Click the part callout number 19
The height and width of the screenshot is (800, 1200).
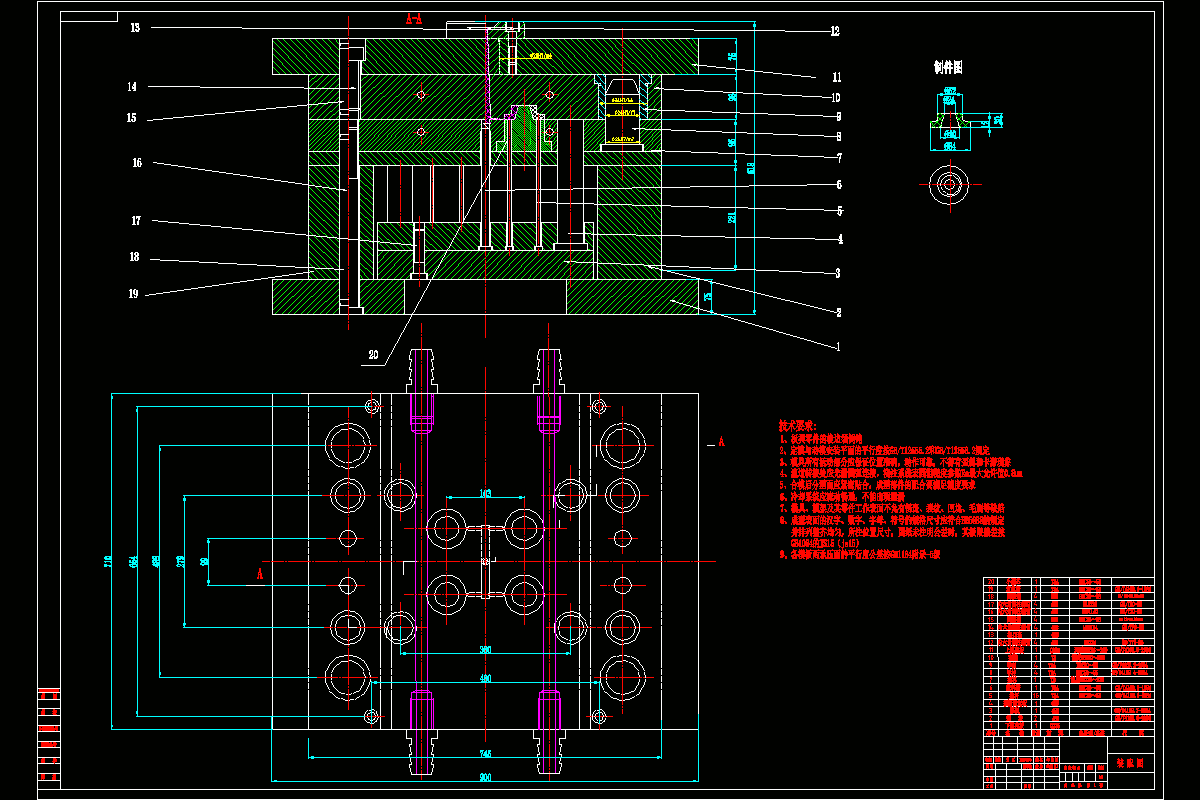click(x=134, y=294)
